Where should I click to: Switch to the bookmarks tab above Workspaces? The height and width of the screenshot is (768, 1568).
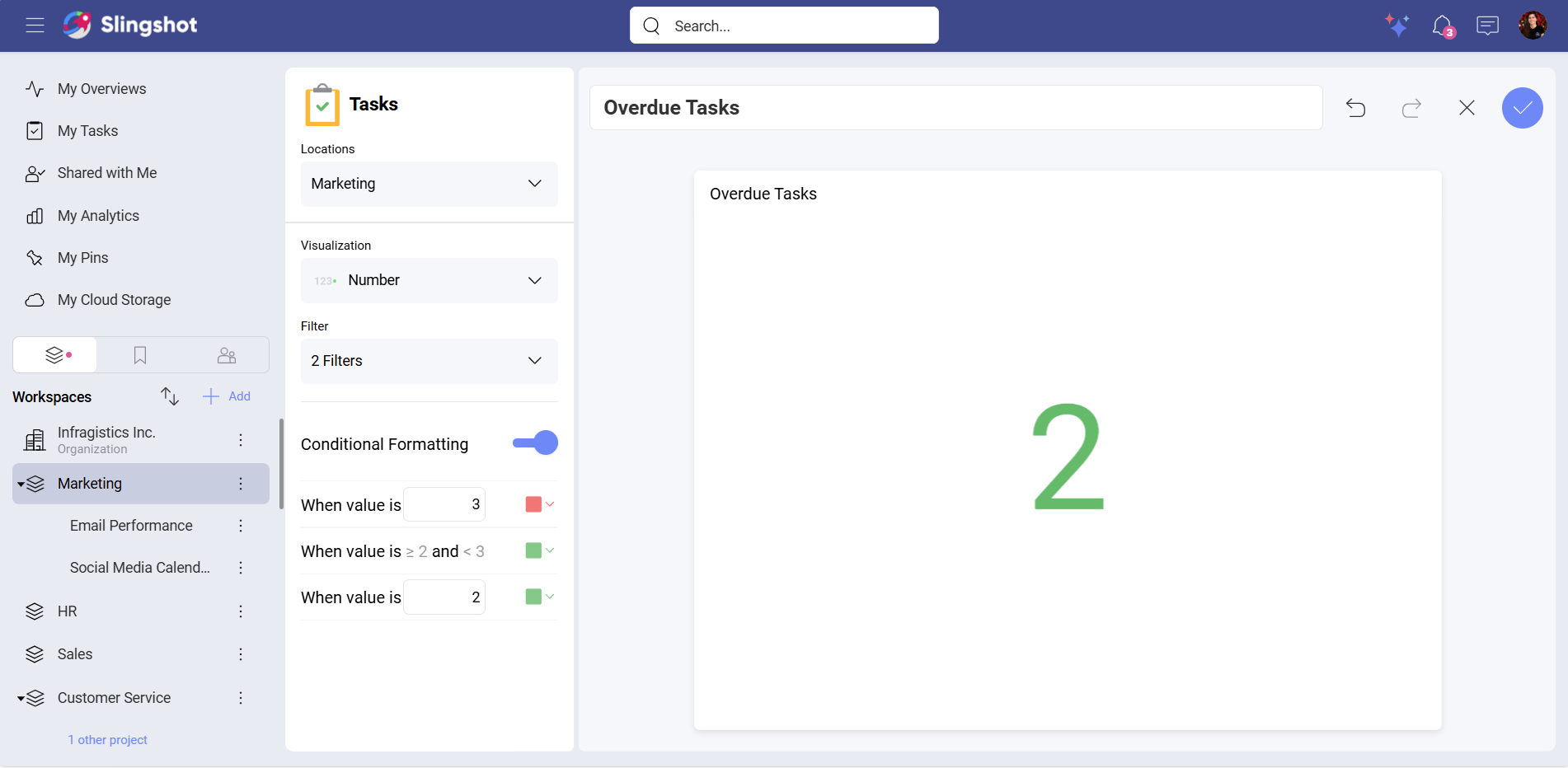139,354
